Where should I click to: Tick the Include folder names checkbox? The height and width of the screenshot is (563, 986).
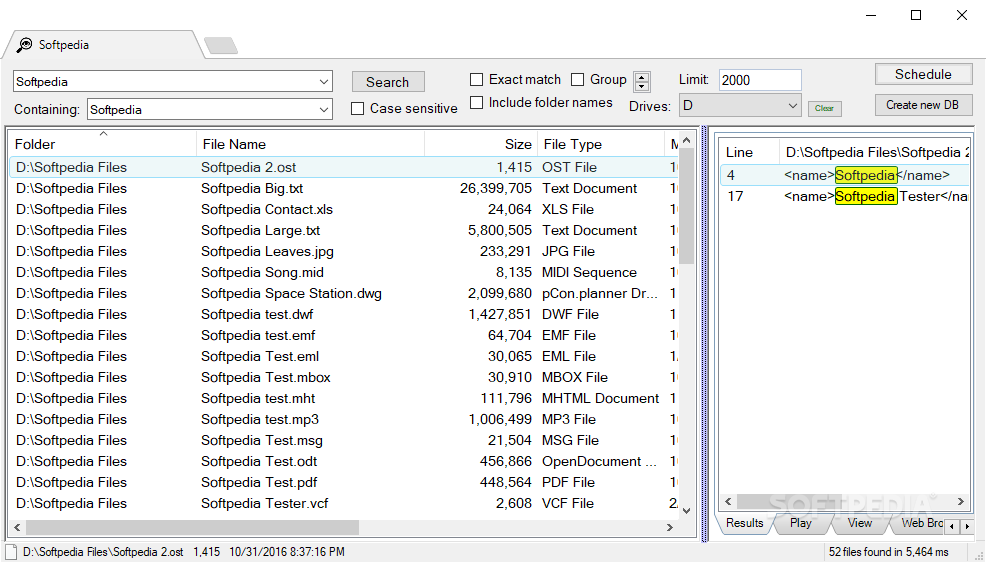click(477, 103)
